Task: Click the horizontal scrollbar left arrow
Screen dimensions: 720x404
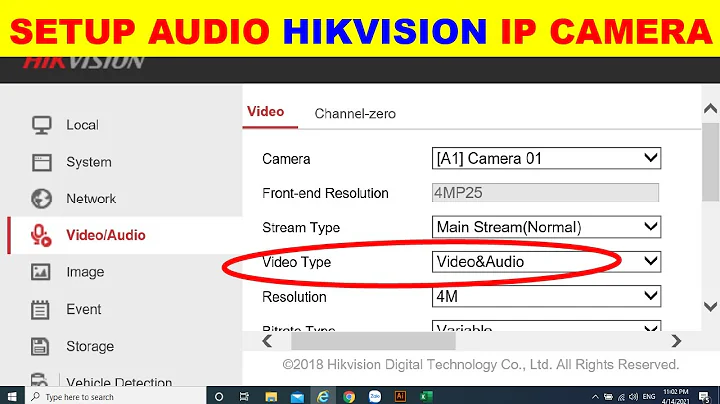Action: (267, 341)
